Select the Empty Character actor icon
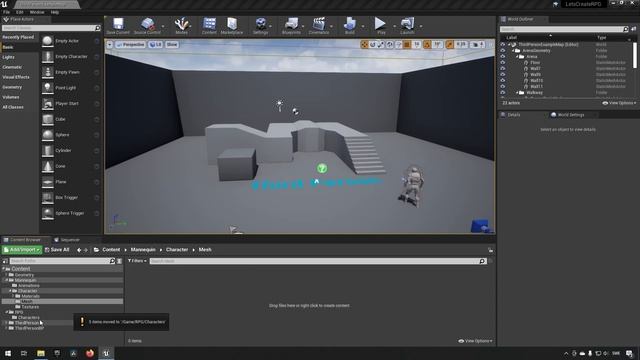The width and height of the screenshot is (640, 360). (x=47, y=56)
